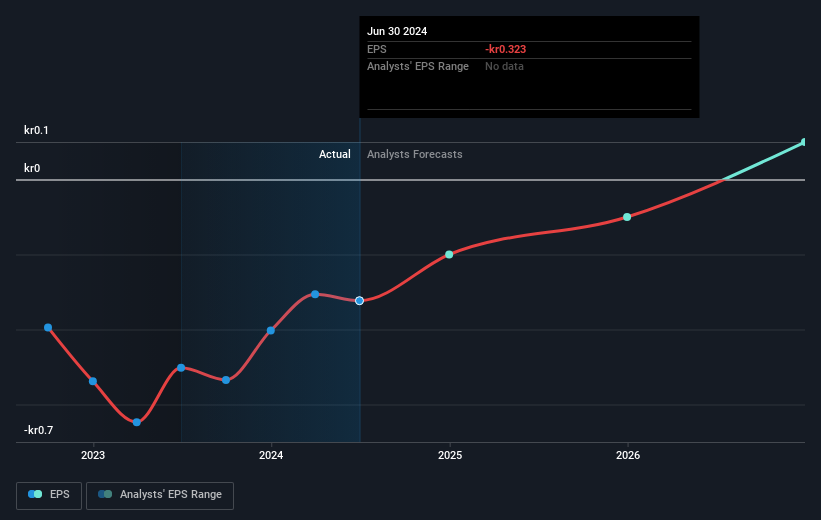
Task: Click the "Analysts Forecasts" label
Action: 415,154
